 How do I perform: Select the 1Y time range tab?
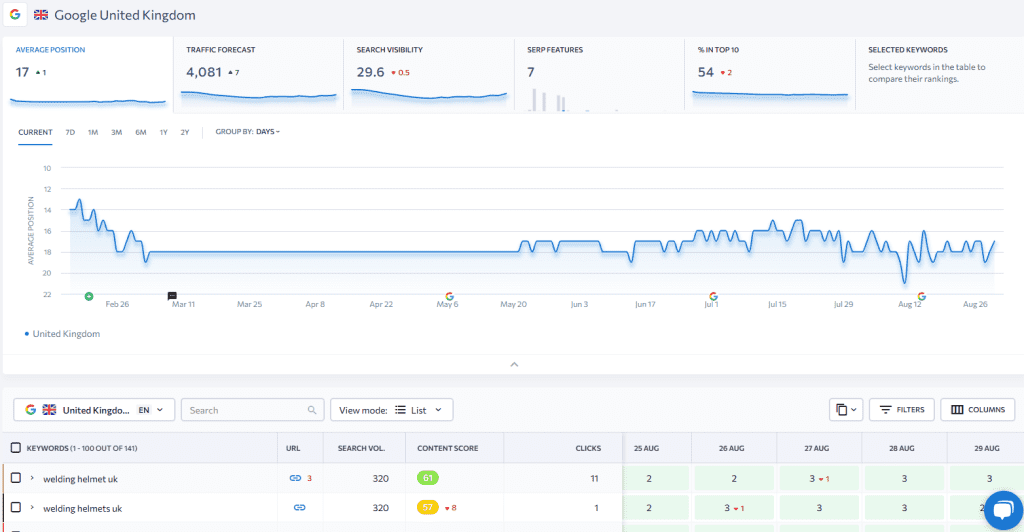163,133
